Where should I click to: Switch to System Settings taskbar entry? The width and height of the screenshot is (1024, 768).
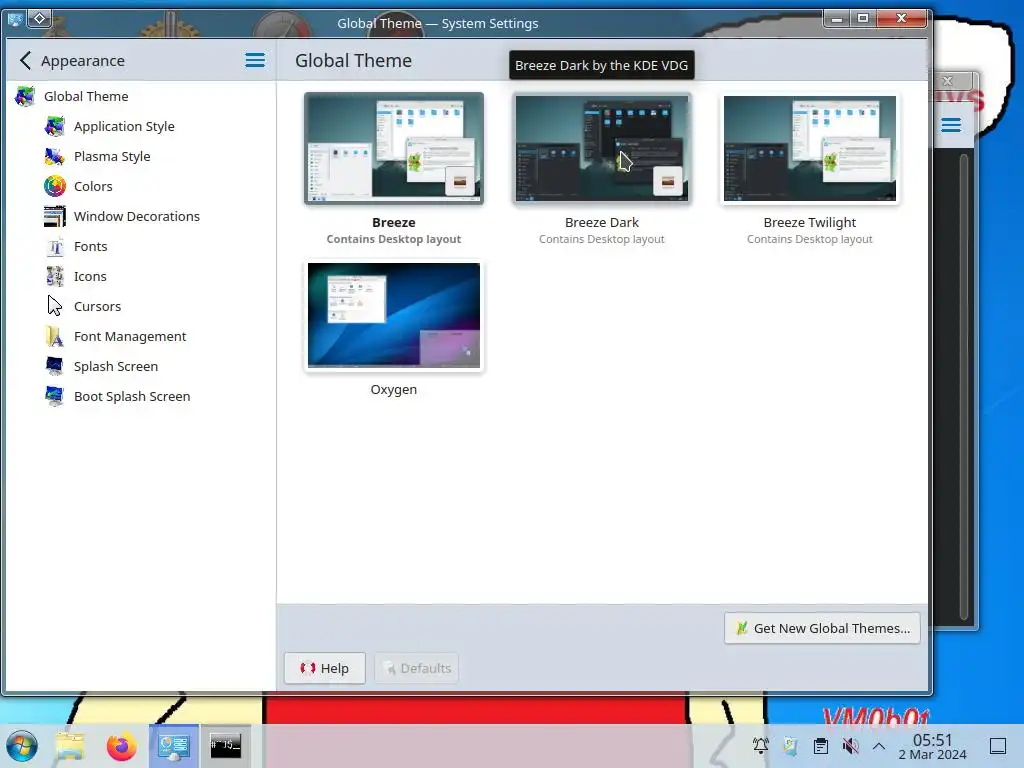click(x=174, y=746)
